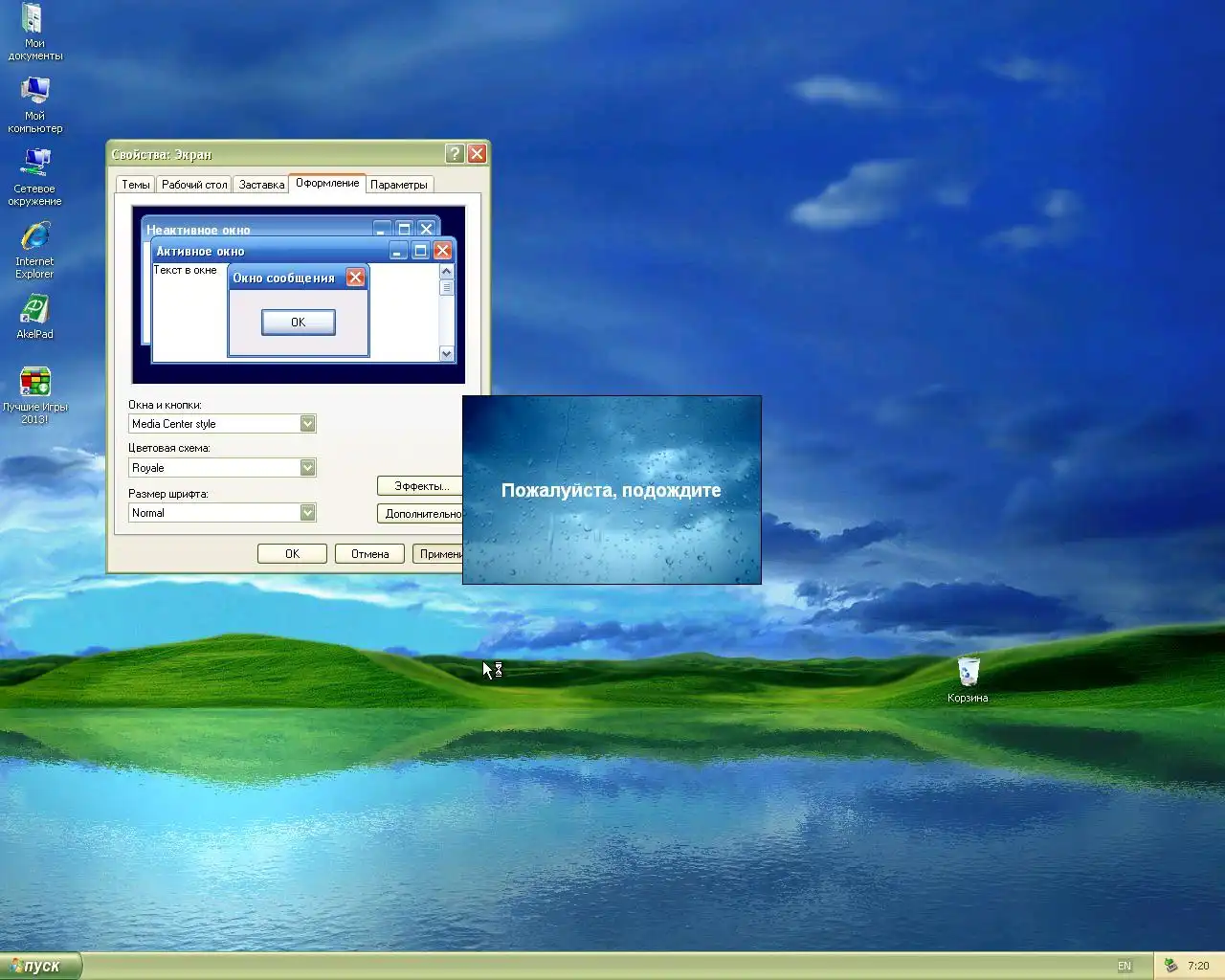Open the пуск Start menu

pos(40,966)
